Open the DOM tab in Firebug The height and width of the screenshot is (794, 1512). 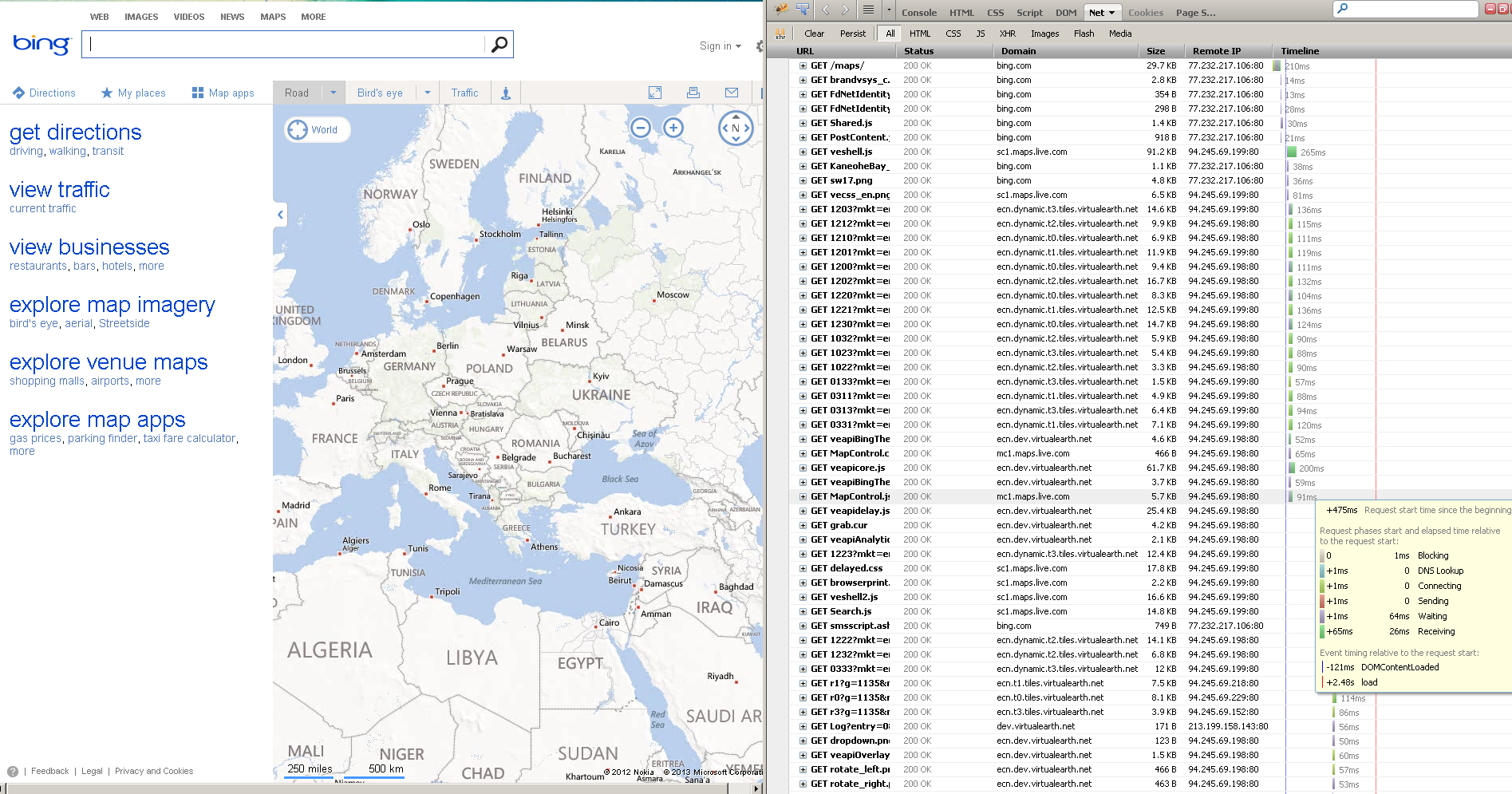pos(1065,13)
